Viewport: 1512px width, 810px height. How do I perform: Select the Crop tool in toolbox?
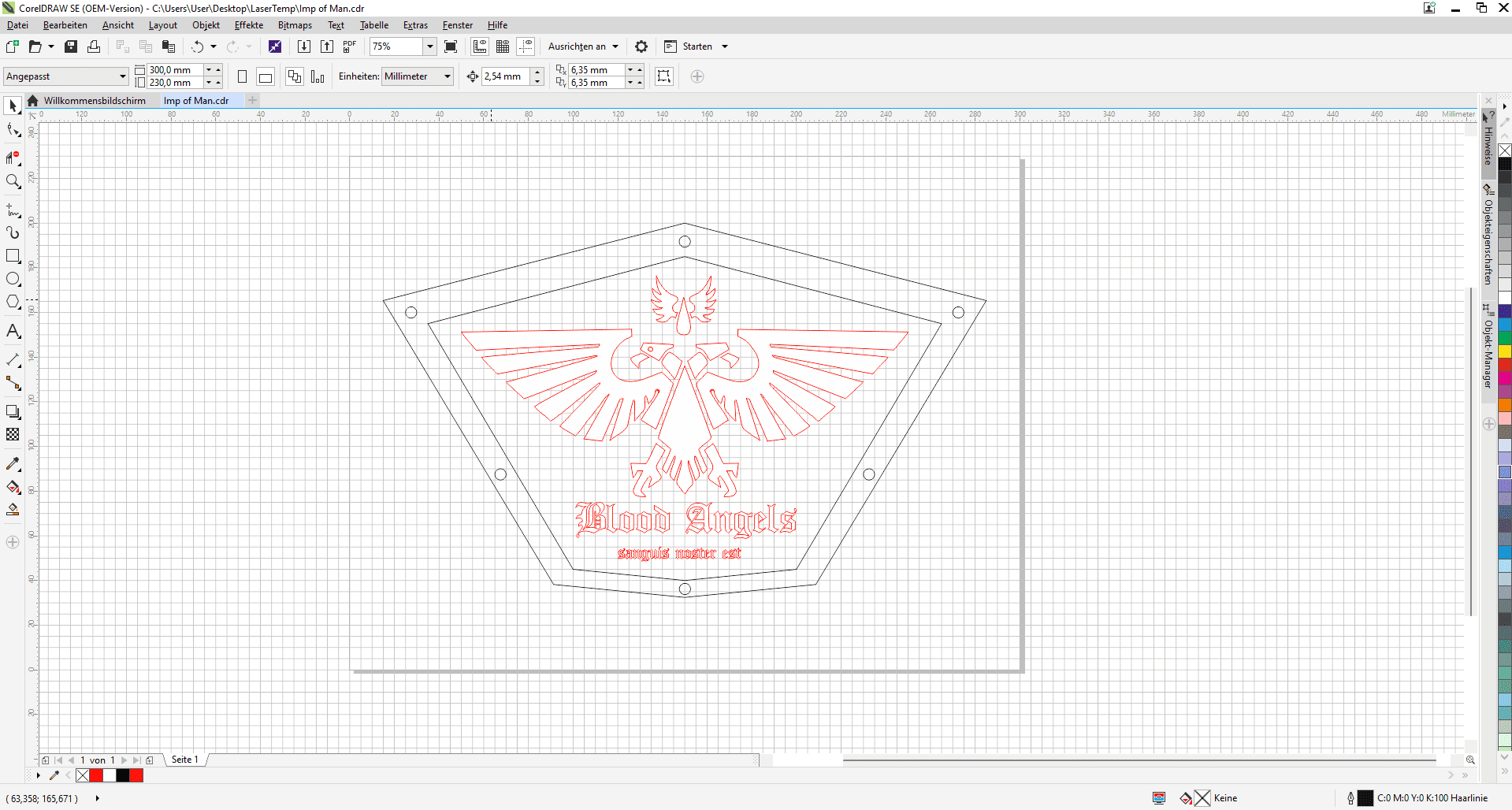13,158
